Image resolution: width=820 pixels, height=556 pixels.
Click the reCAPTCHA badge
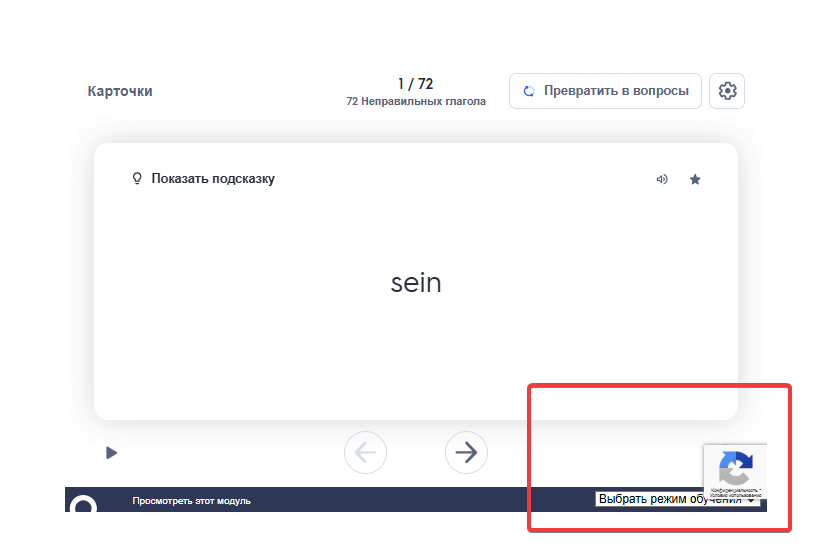pyautogui.click(x=735, y=471)
